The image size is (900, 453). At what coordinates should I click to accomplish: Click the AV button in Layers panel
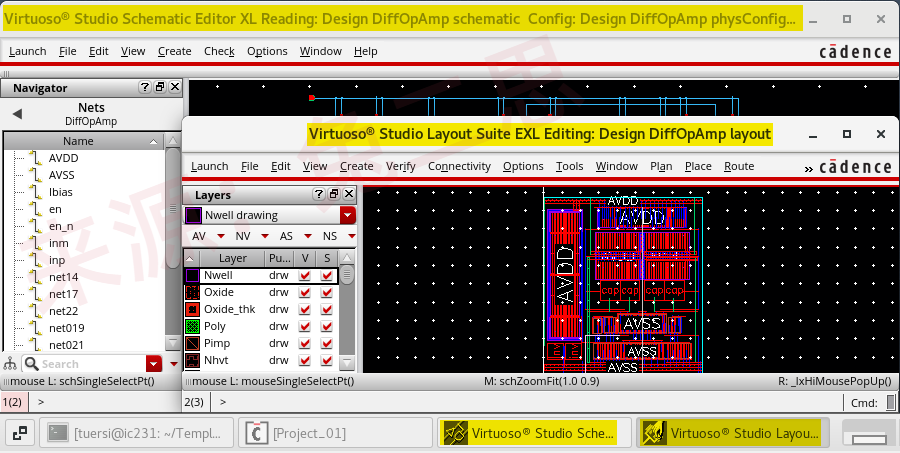point(199,236)
